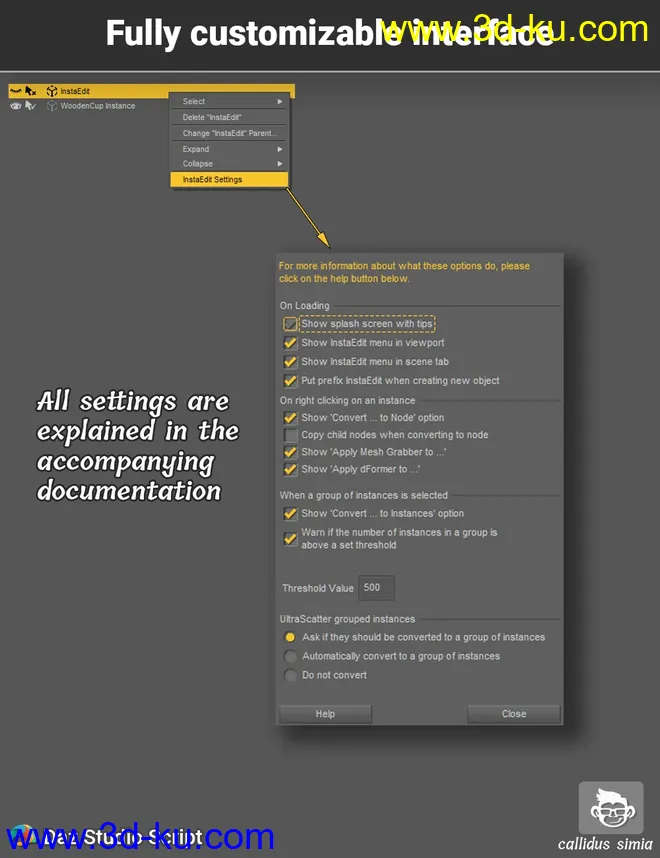Uncheck Show InstaEdit menu in viewport
This screenshot has width=660, height=858.
point(291,343)
